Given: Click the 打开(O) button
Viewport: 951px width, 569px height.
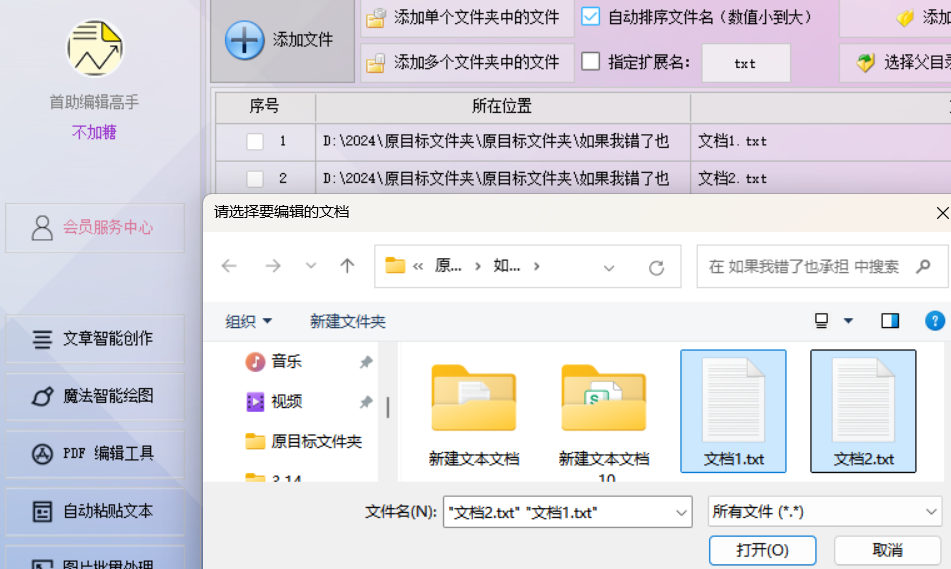Looking at the screenshot, I should tap(762, 550).
